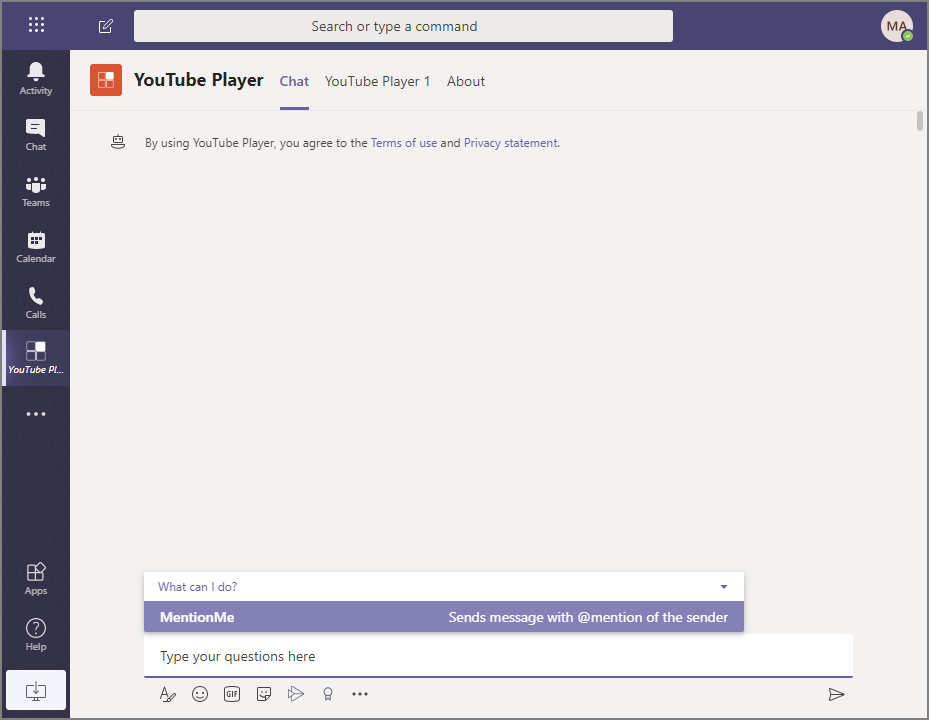Open the Praise badge icon
Screen dimensions: 929x720
(x=328, y=694)
